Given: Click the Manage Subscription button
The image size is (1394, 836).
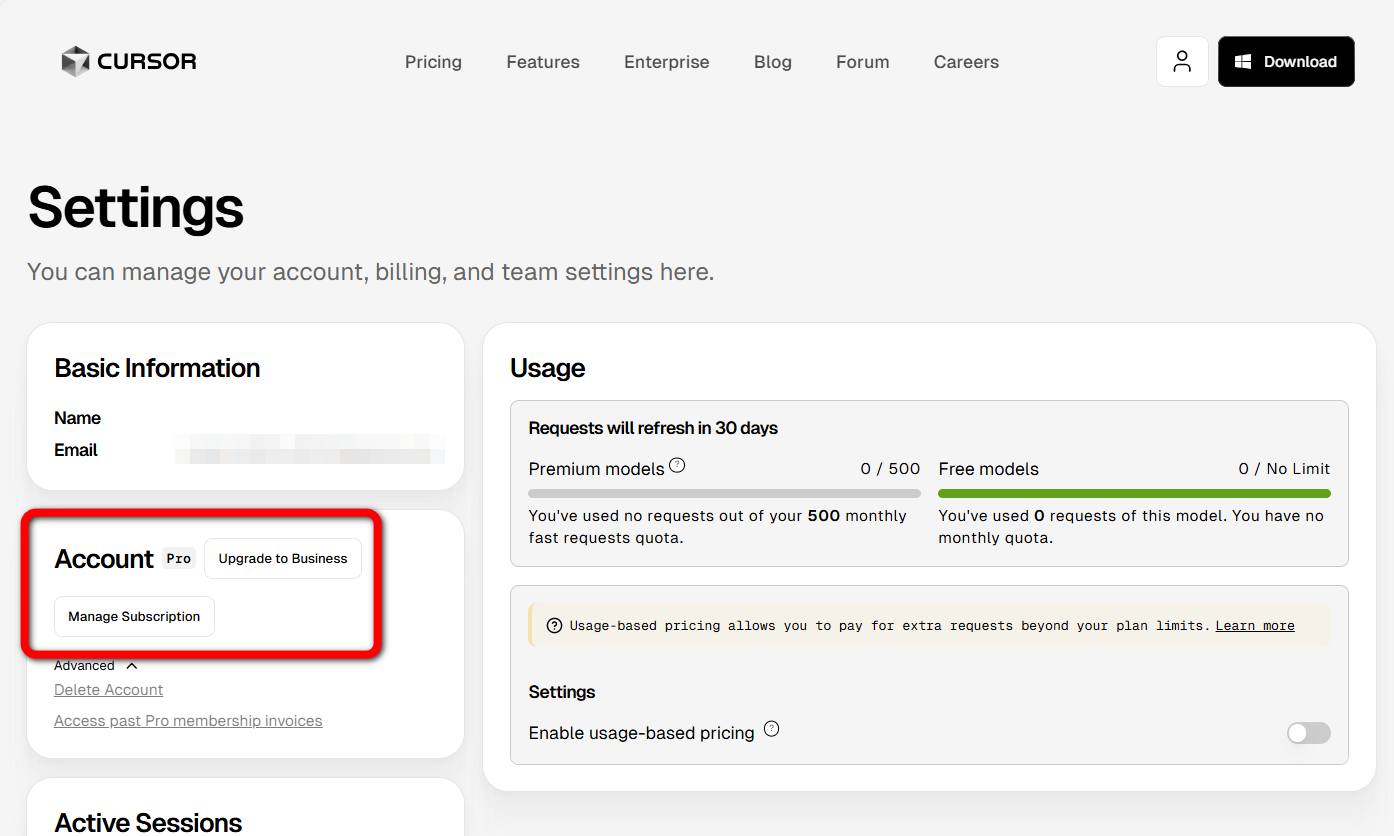Looking at the screenshot, I should (134, 617).
